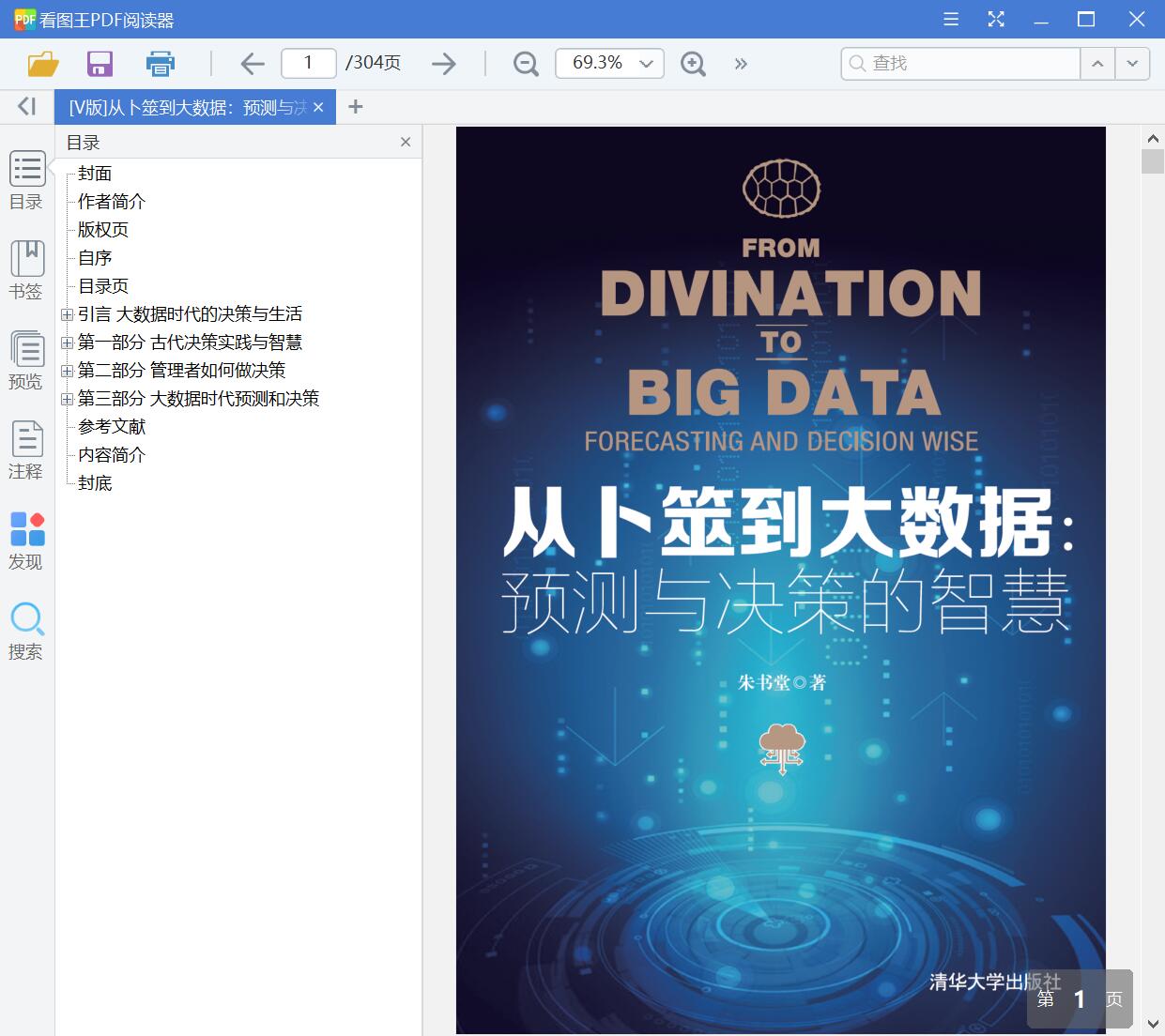The height and width of the screenshot is (1036, 1165).
Task: Zoom in using the plus magnifier icon
Action: point(693,64)
